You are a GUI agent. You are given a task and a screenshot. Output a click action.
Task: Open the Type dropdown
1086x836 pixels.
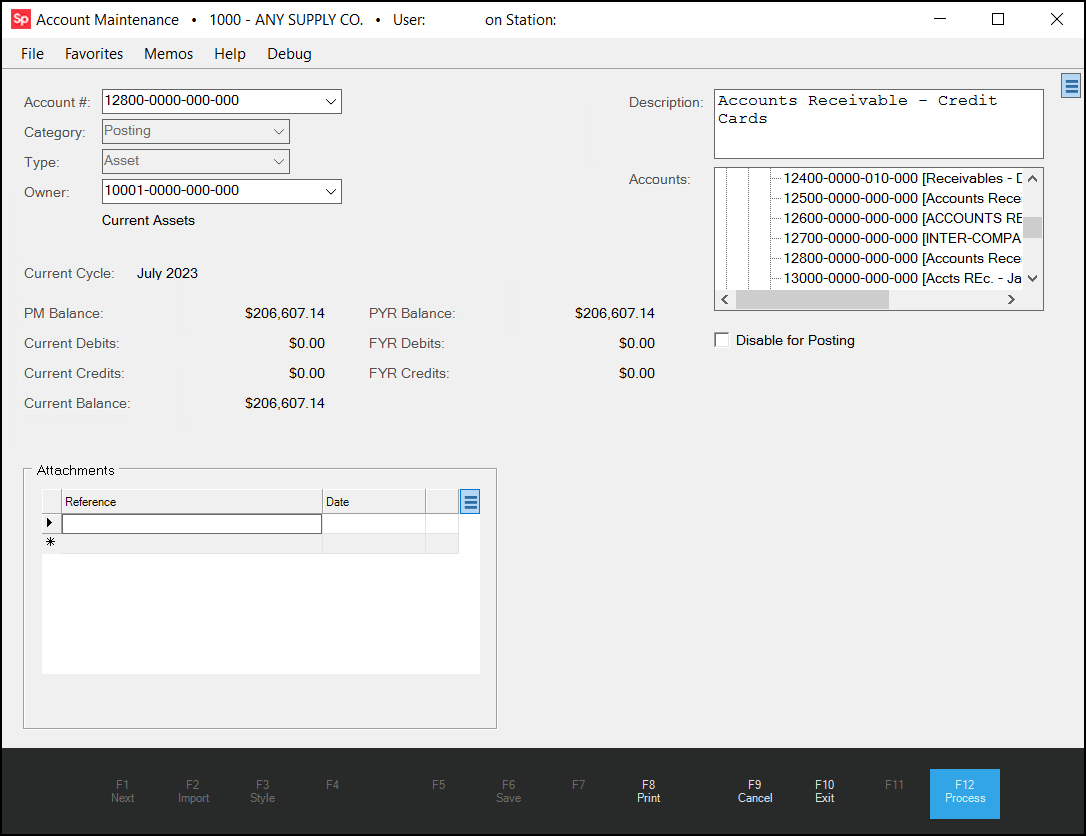tap(278, 161)
